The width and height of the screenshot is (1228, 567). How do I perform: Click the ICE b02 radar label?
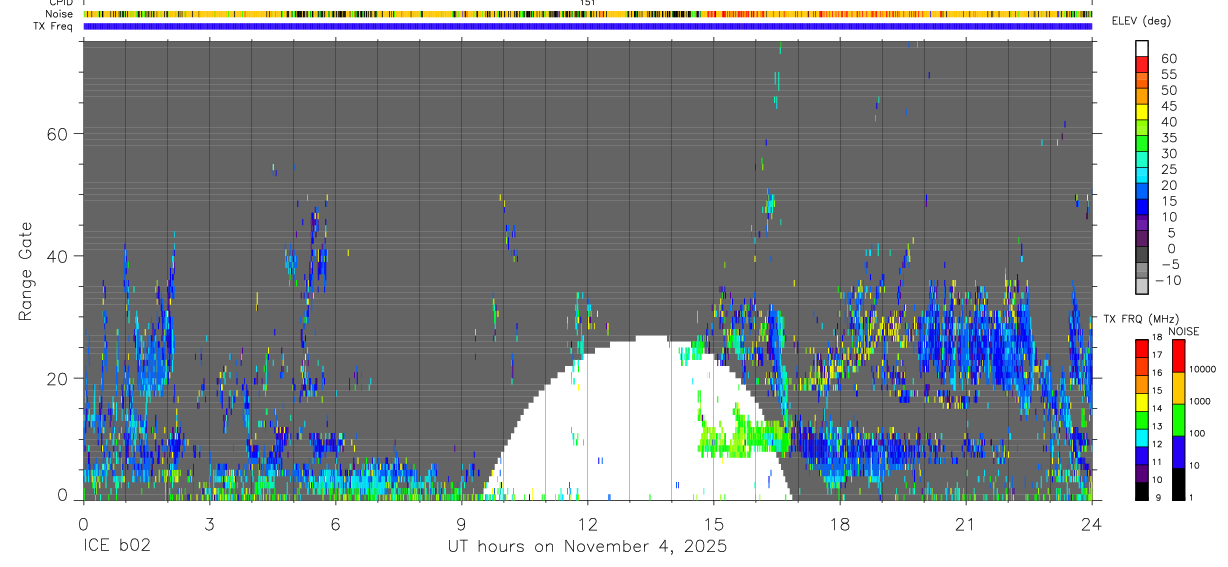pyautogui.click(x=118, y=547)
